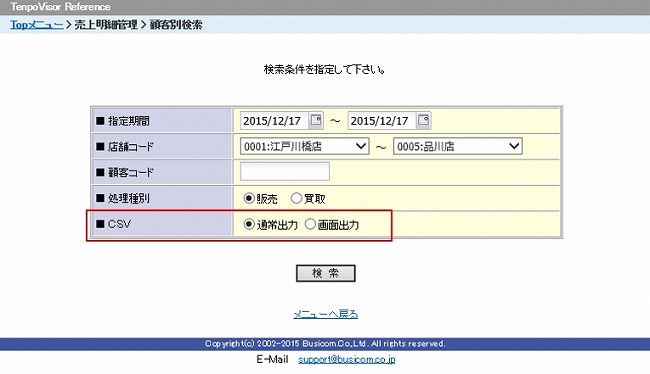
Task: Click the 処理種別 row label
Action: point(128,198)
